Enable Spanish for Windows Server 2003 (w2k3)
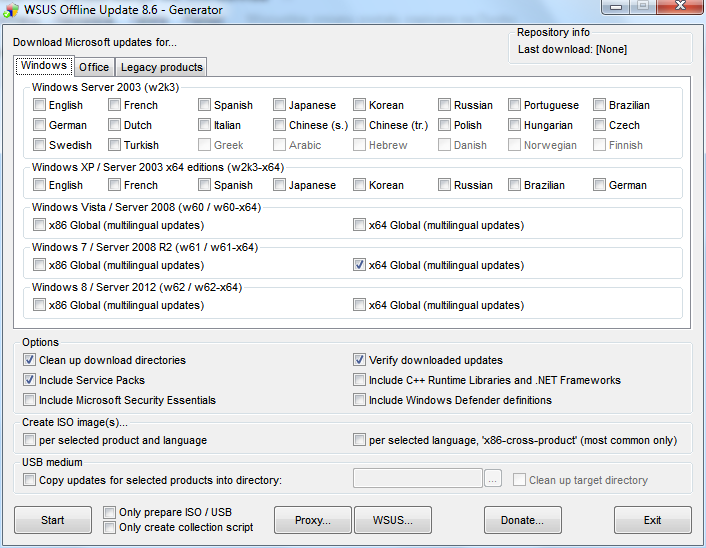706x548 pixels. [204, 105]
